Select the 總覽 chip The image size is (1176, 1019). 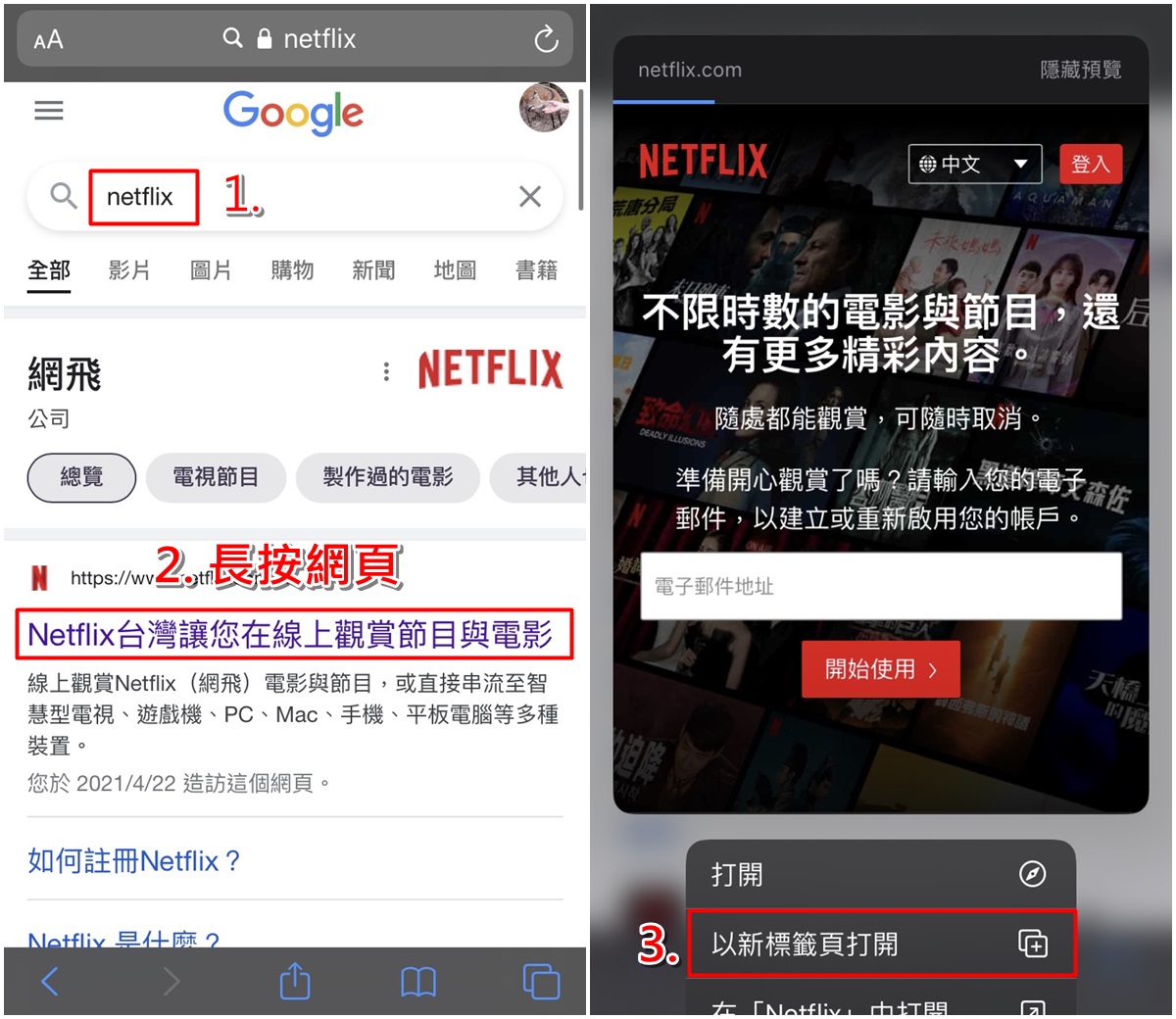[81, 477]
